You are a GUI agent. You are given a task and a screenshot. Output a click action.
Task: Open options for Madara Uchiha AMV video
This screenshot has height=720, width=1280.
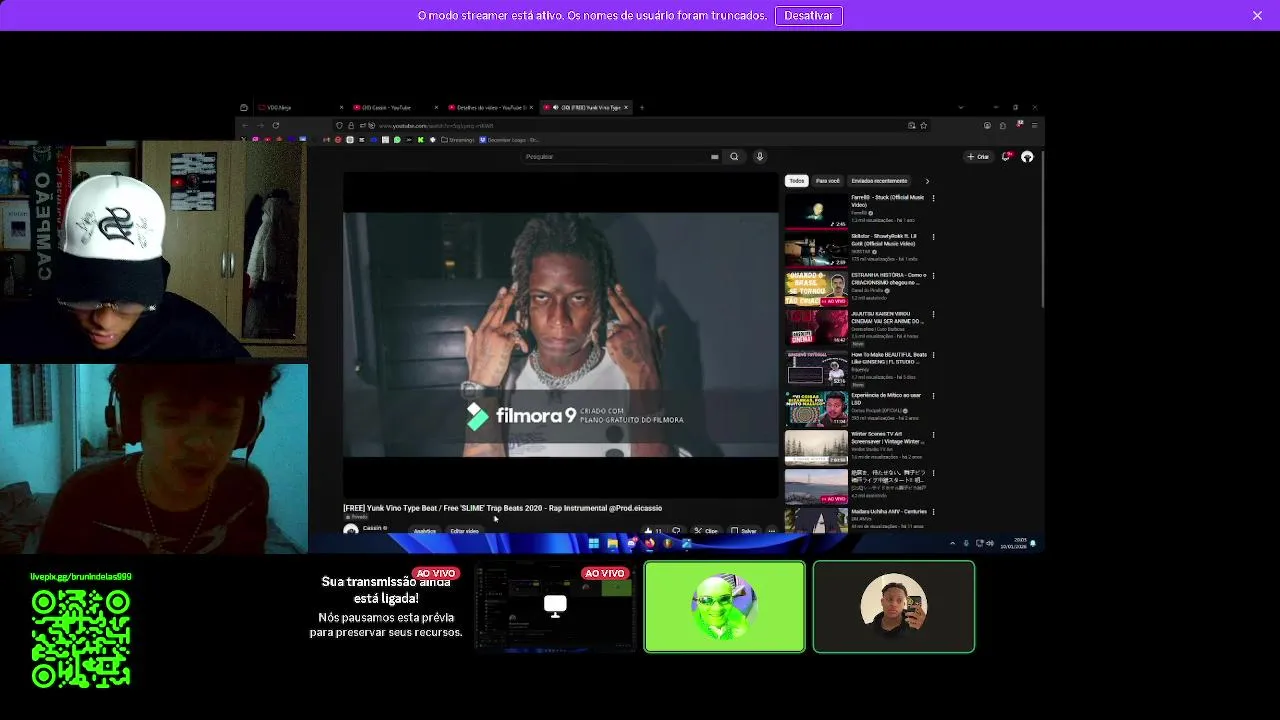933,512
